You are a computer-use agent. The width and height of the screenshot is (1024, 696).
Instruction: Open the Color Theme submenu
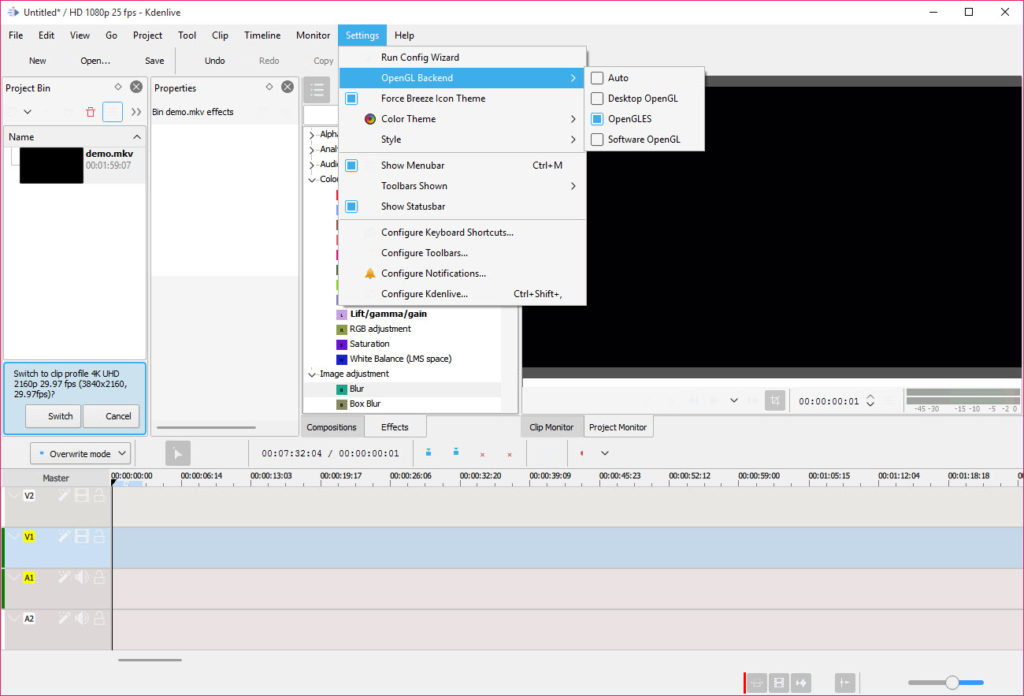pos(462,119)
